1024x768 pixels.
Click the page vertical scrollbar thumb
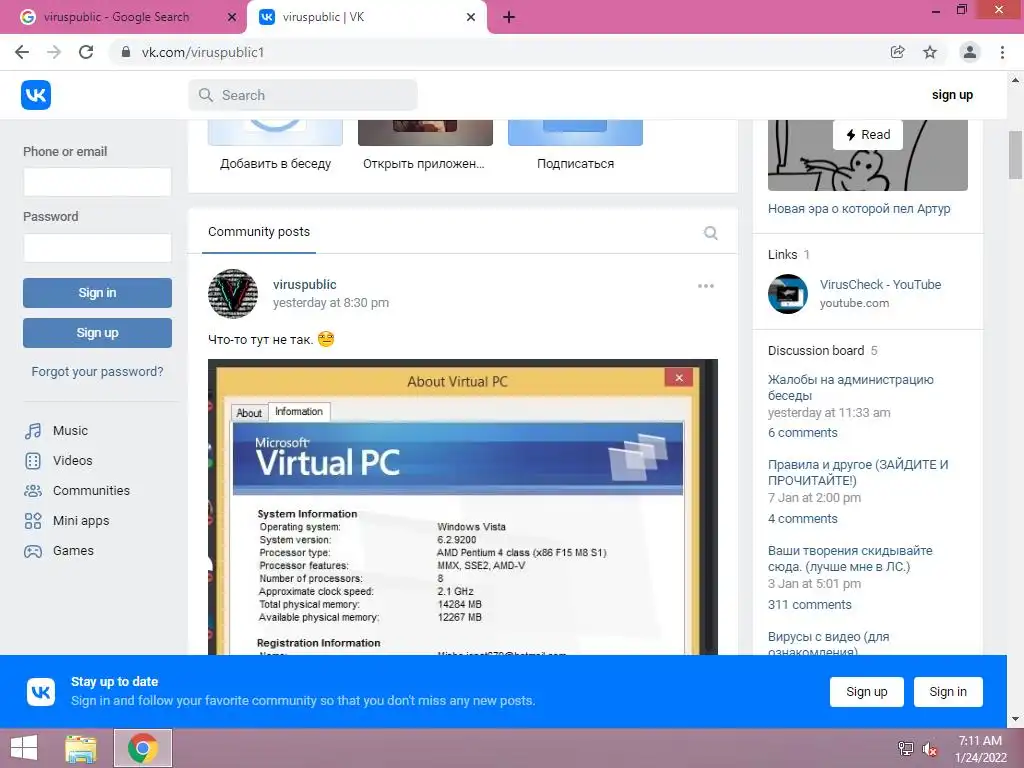(x=1015, y=155)
